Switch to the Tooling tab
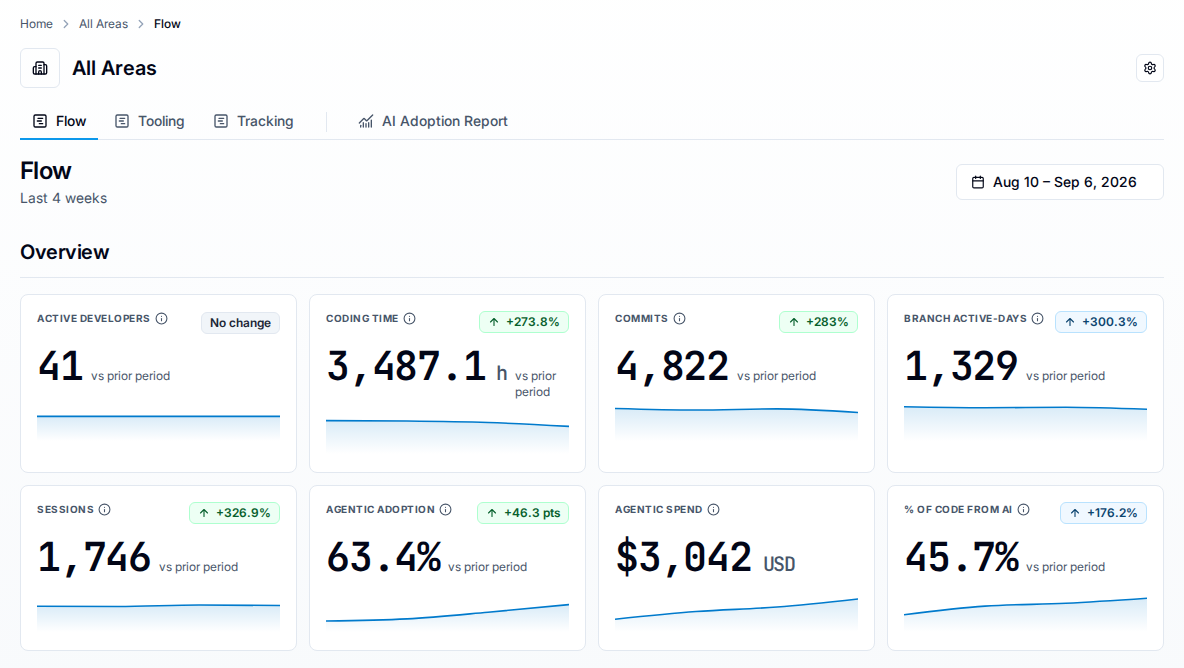This screenshot has width=1184, height=668. [150, 122]
